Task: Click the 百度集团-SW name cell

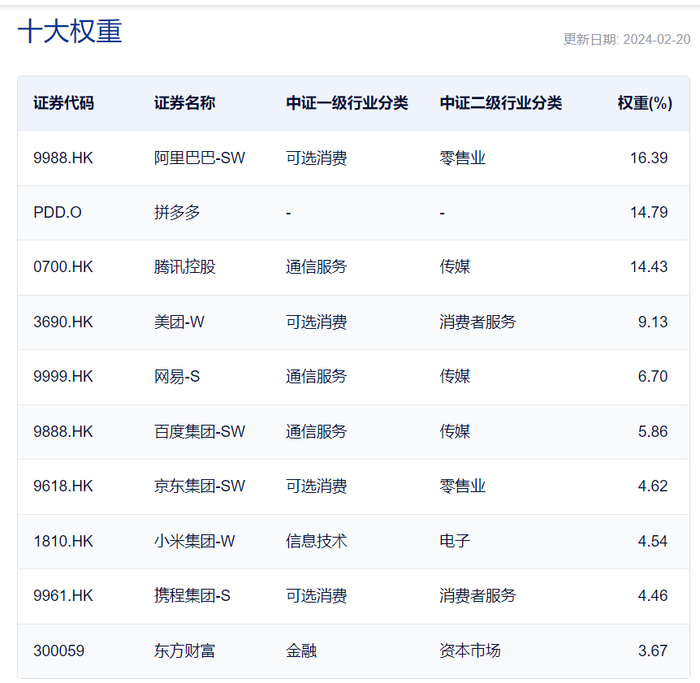Action: (200, 432)
